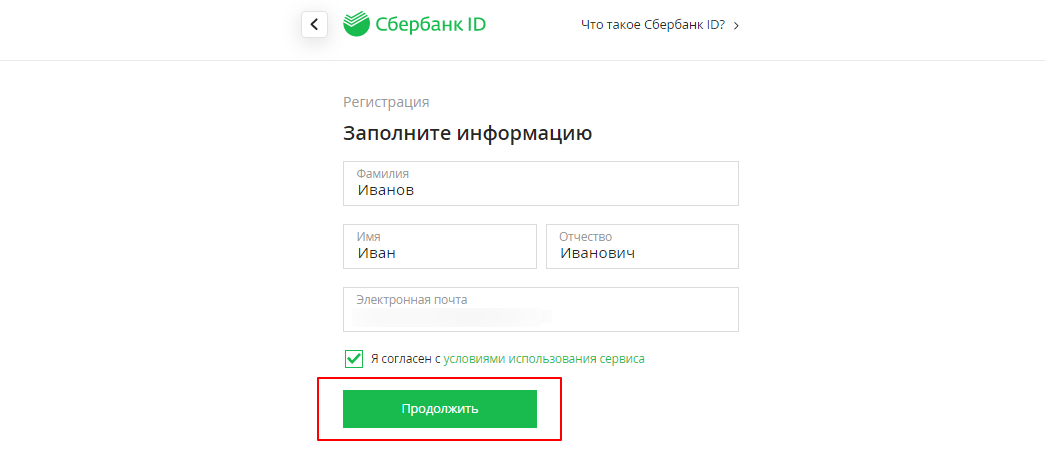1046x455 pixels.
Task: Click the Регистрация step label
Action: tap(386, 102)
